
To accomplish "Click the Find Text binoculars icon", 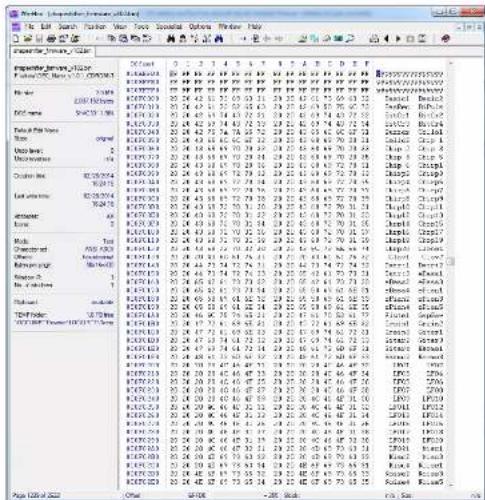I will click(171, 39).
